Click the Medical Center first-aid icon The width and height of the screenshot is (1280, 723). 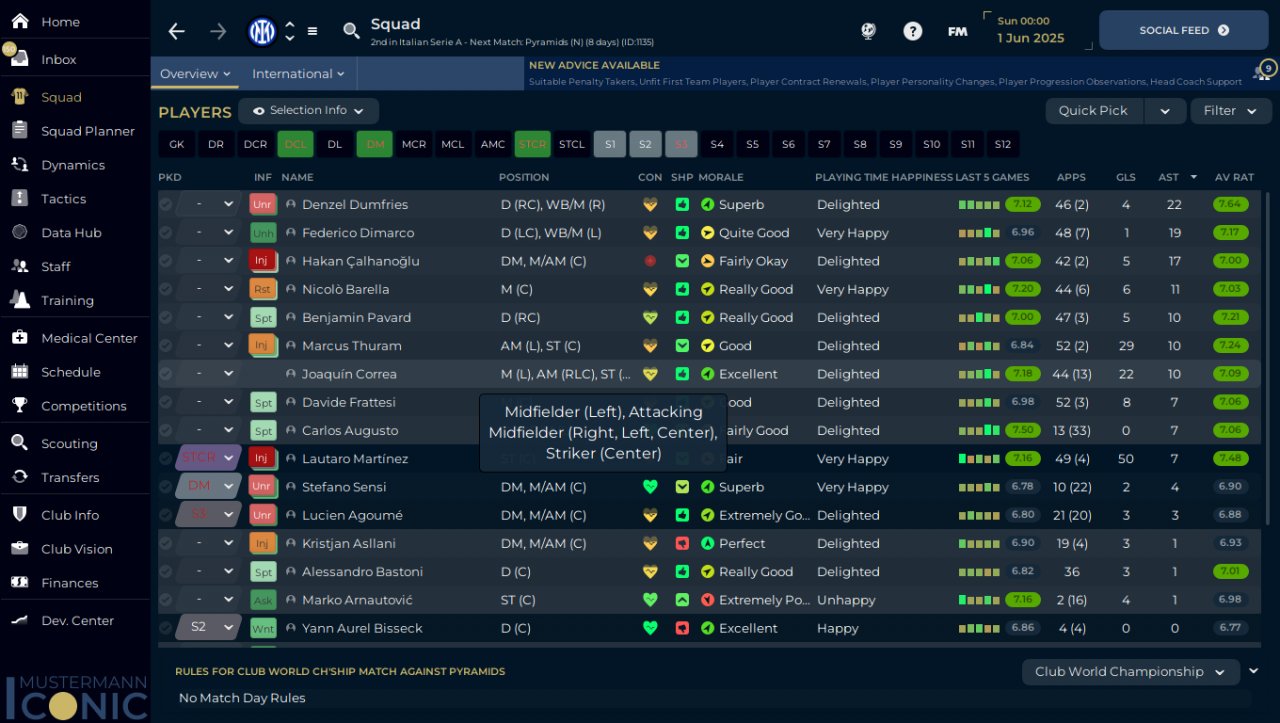[19, 338]
